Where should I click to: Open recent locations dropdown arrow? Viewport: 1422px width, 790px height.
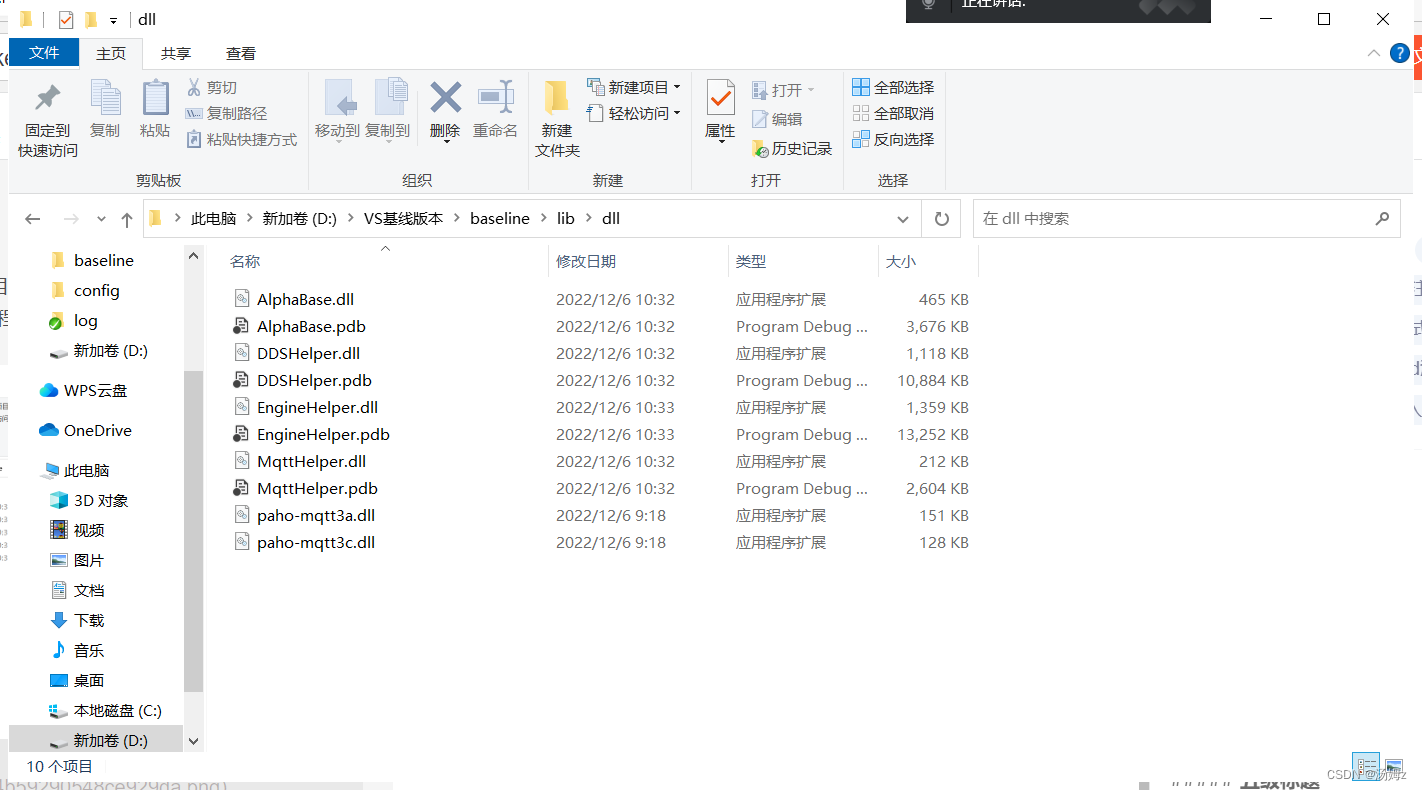pyautogui.click(x=101, y=219)
